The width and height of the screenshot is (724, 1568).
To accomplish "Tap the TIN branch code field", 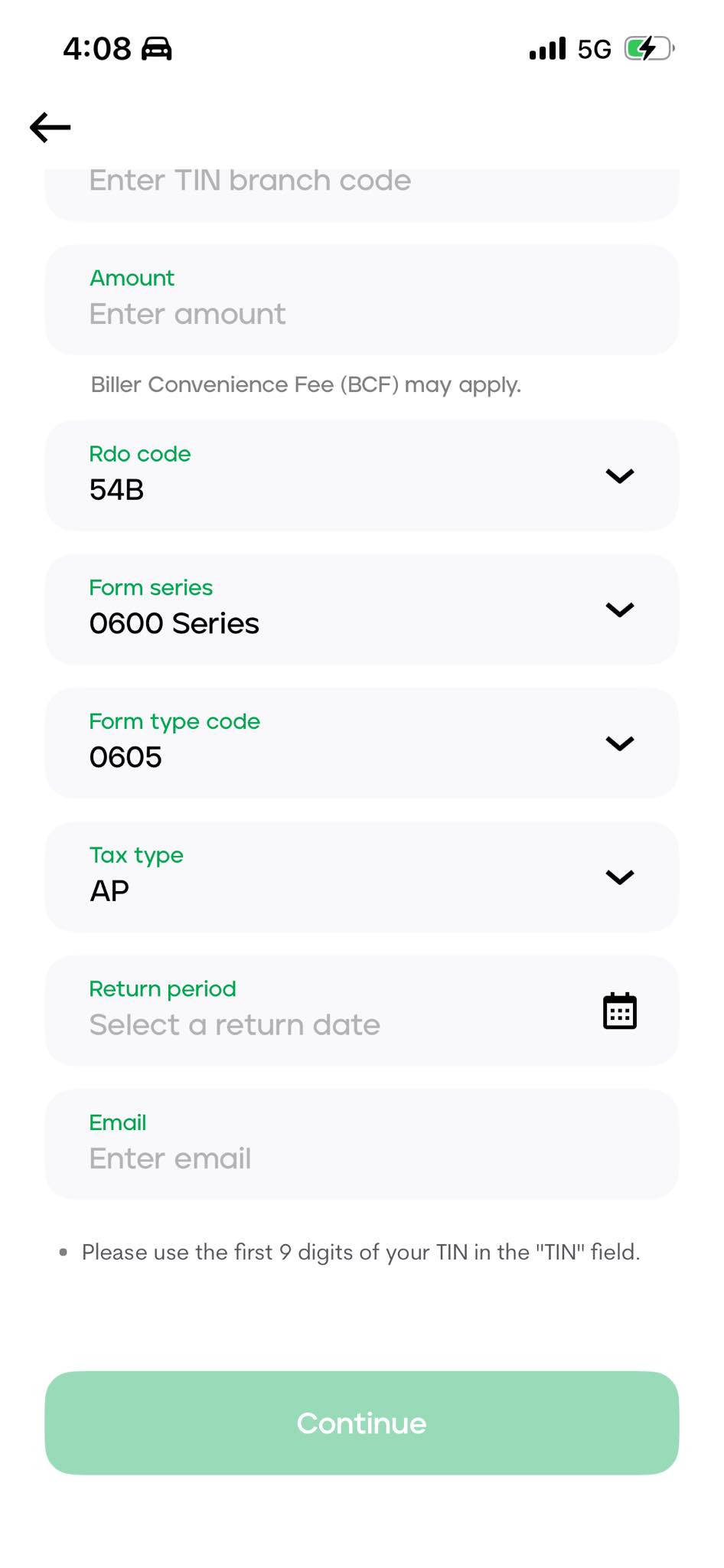I will 362,194.
